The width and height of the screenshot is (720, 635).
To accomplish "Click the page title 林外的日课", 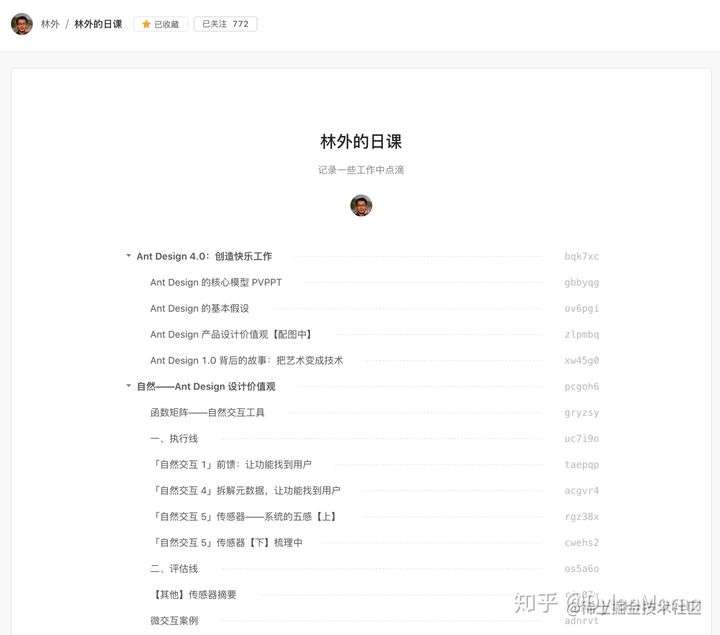I will [361, 141].
